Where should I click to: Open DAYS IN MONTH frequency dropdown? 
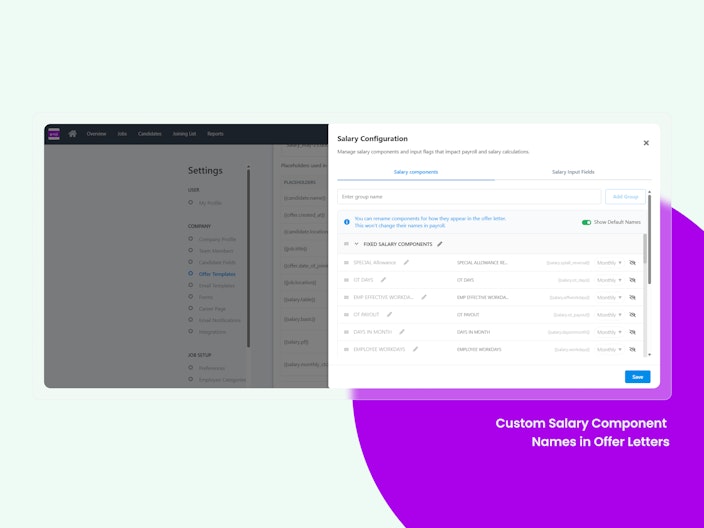609,332
